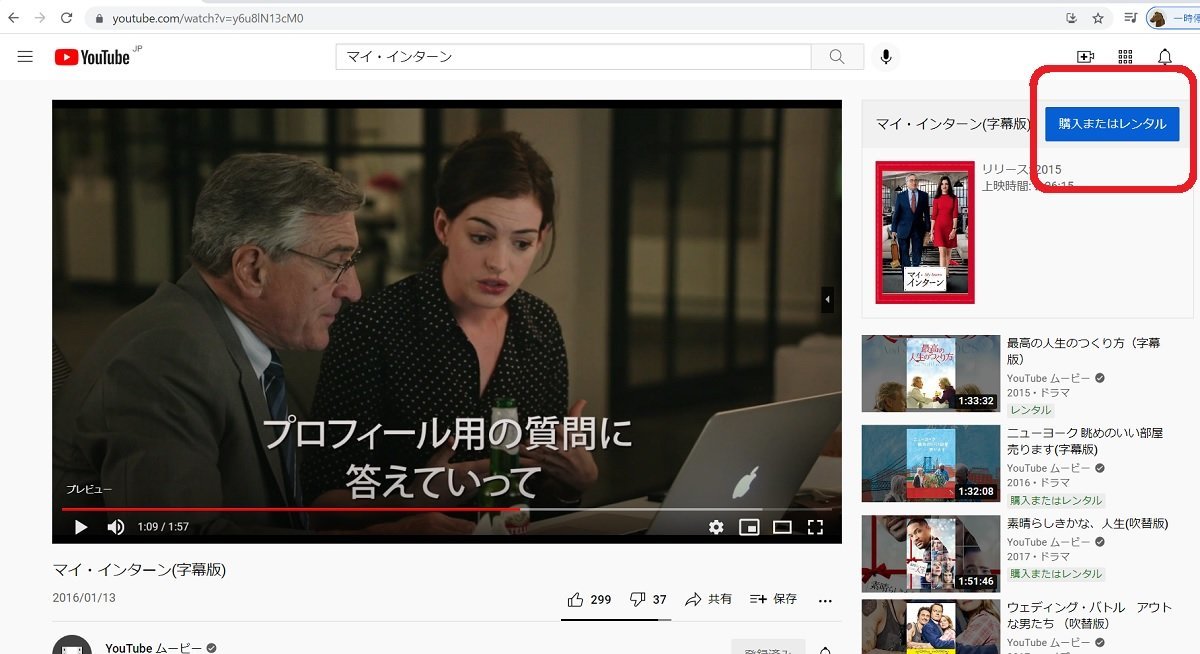Play the movie preview video
Screen dimensions: 1200x654
tap(81, 527)
